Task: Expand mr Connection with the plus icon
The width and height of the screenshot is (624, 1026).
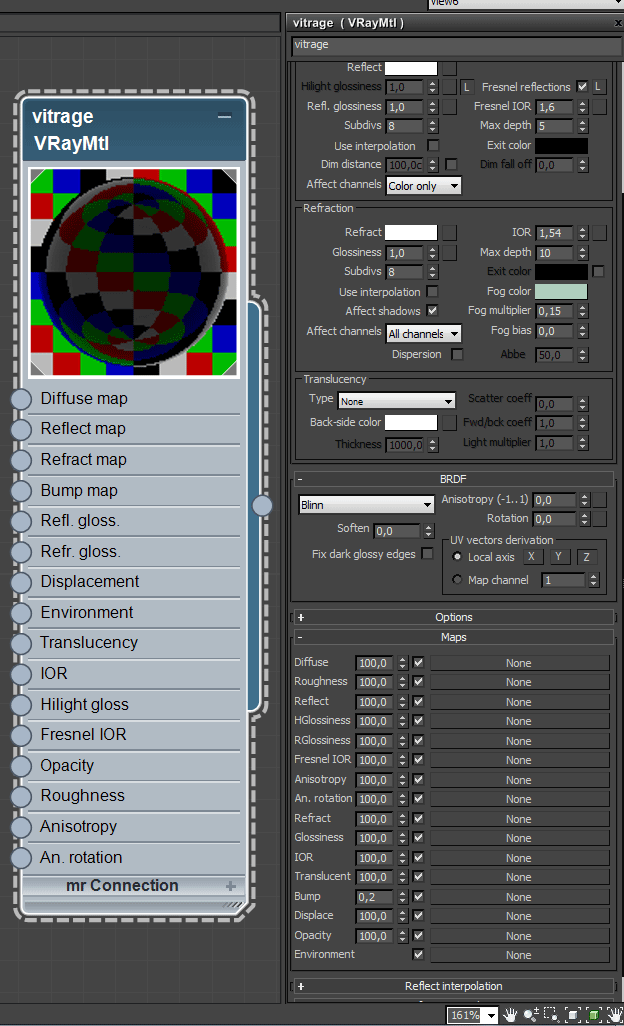Action: point(230,886)
